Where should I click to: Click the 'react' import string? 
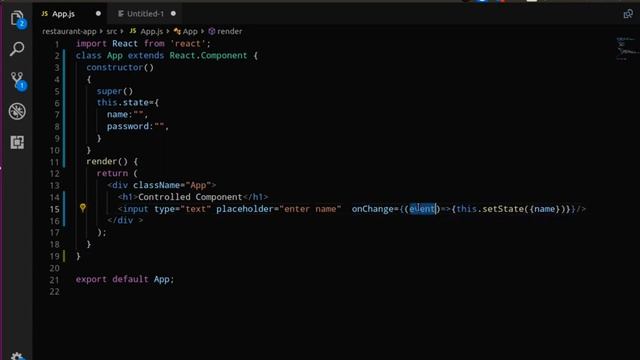point(188,44)
